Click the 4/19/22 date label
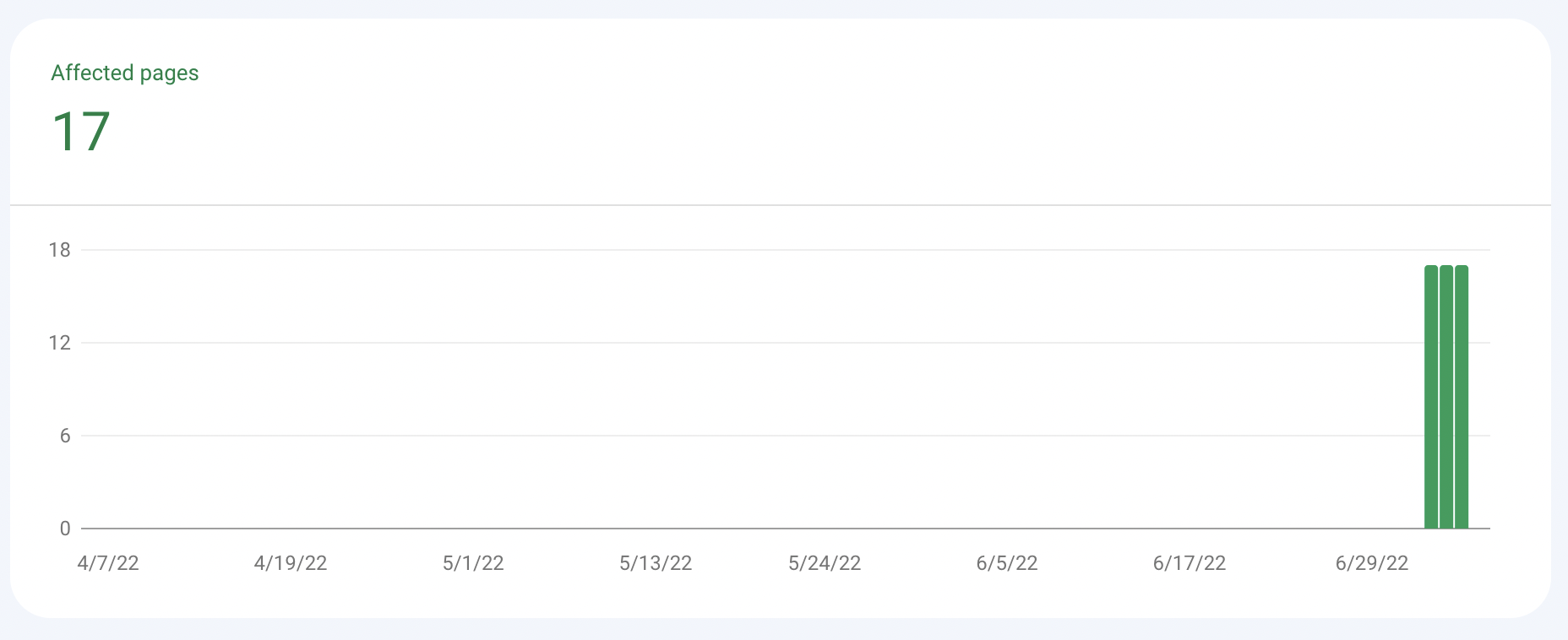Screen dimensions: 1568x640 291,563
